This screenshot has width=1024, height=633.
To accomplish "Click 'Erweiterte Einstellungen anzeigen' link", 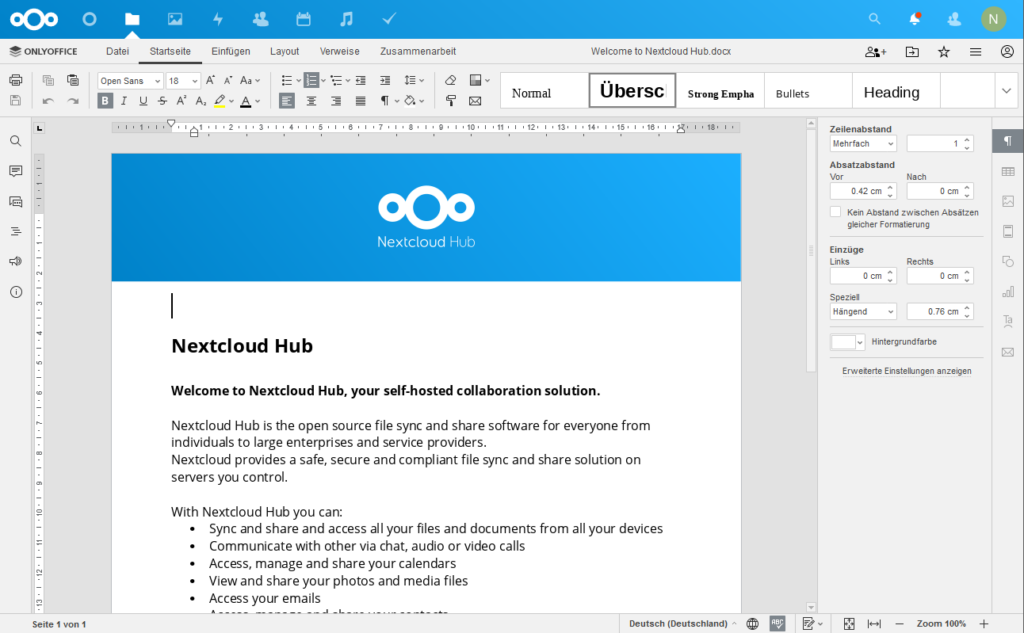I will tap(906, 371).
